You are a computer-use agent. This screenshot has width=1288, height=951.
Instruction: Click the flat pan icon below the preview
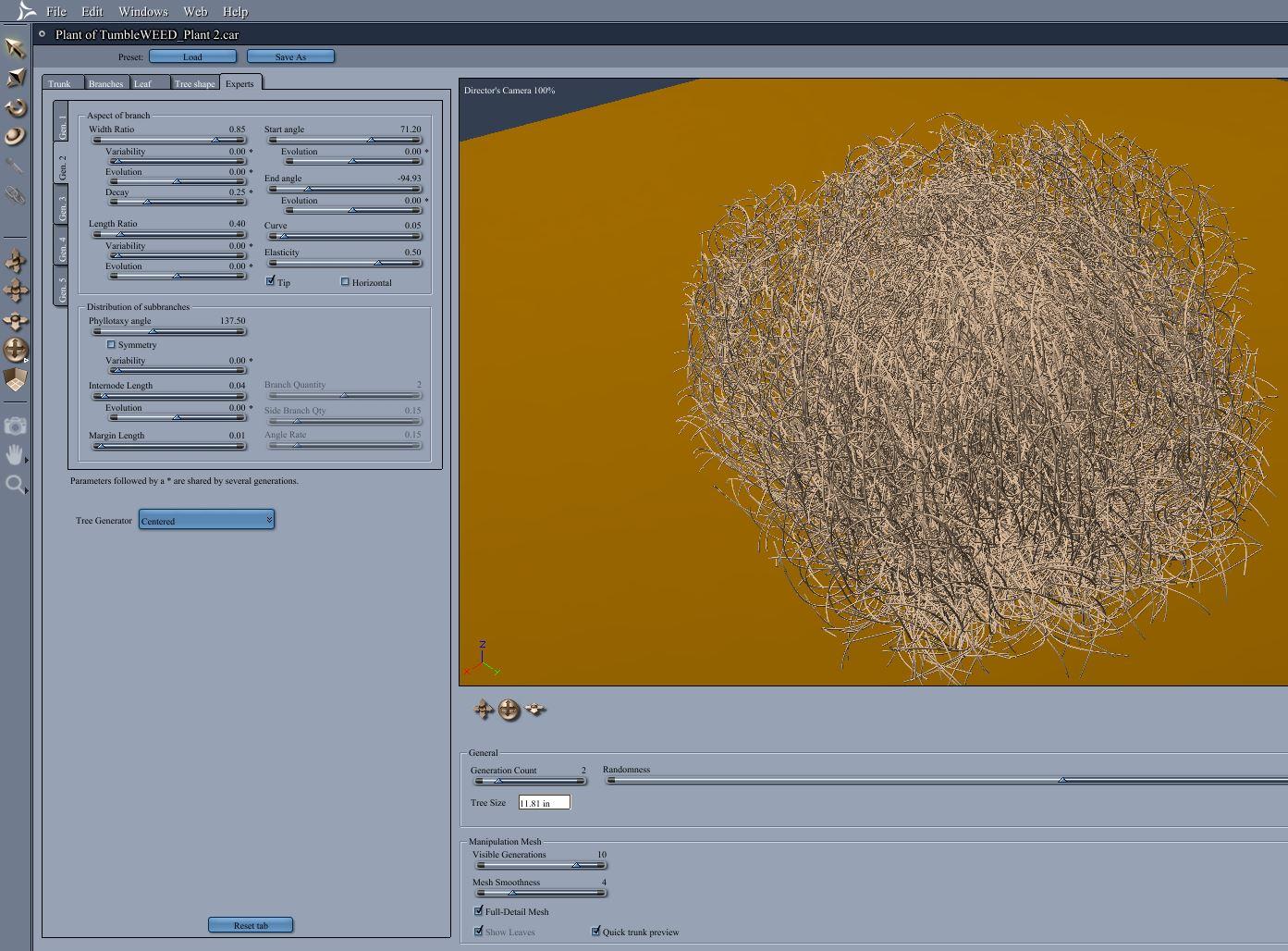click(535, 710)
